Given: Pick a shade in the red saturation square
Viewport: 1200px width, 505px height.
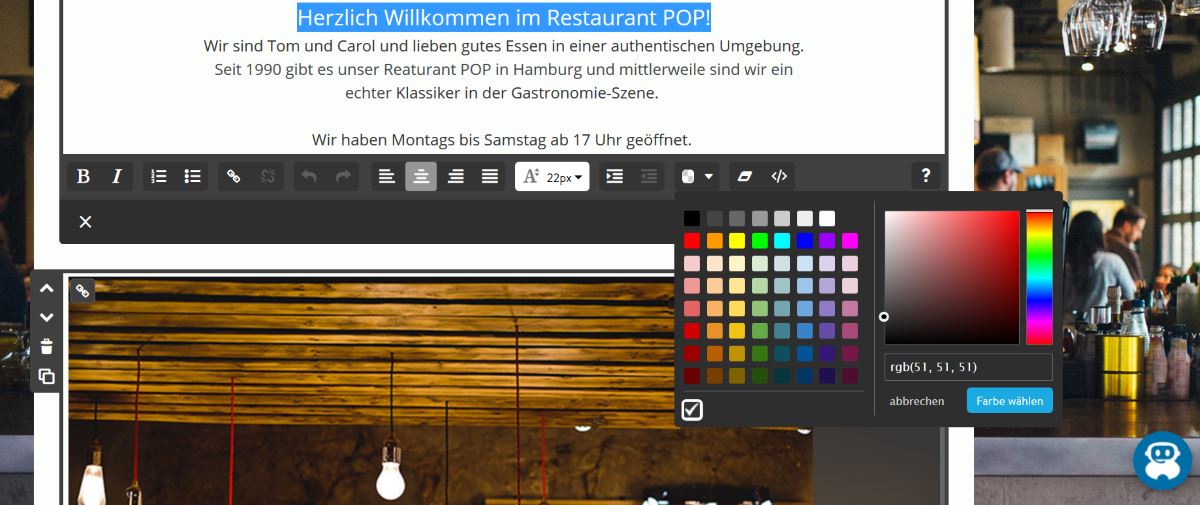Looking at the screenshot, I should pyautogui.click(x=952, y=278).
